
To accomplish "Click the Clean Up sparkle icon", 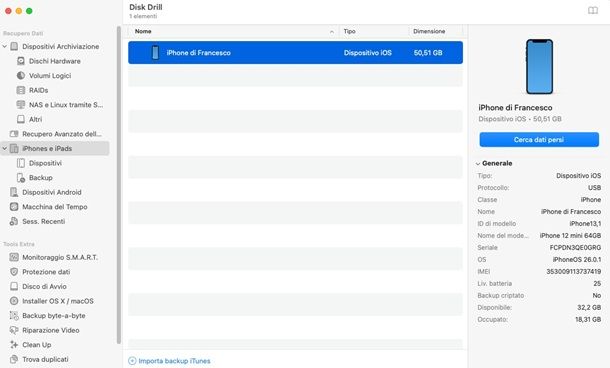I will click(x=14, y=345).
